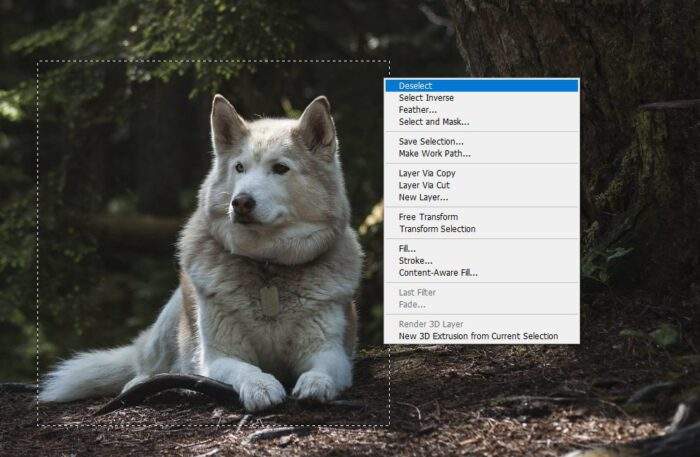The image size is (700, 457).
Task: Choose Layer Via Copy
Action: [482, 173]
